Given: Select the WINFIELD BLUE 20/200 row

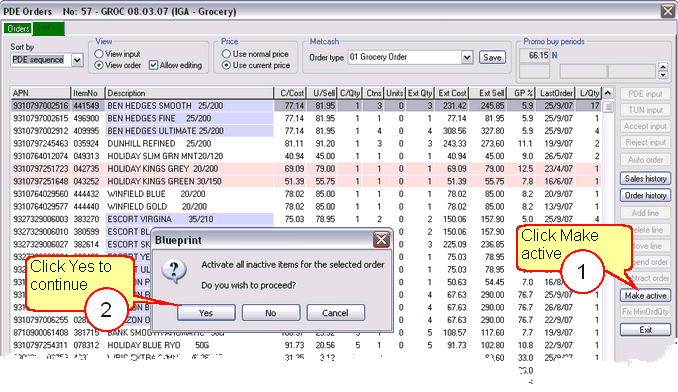Looking at the screenshot, I should pos(306,194).
